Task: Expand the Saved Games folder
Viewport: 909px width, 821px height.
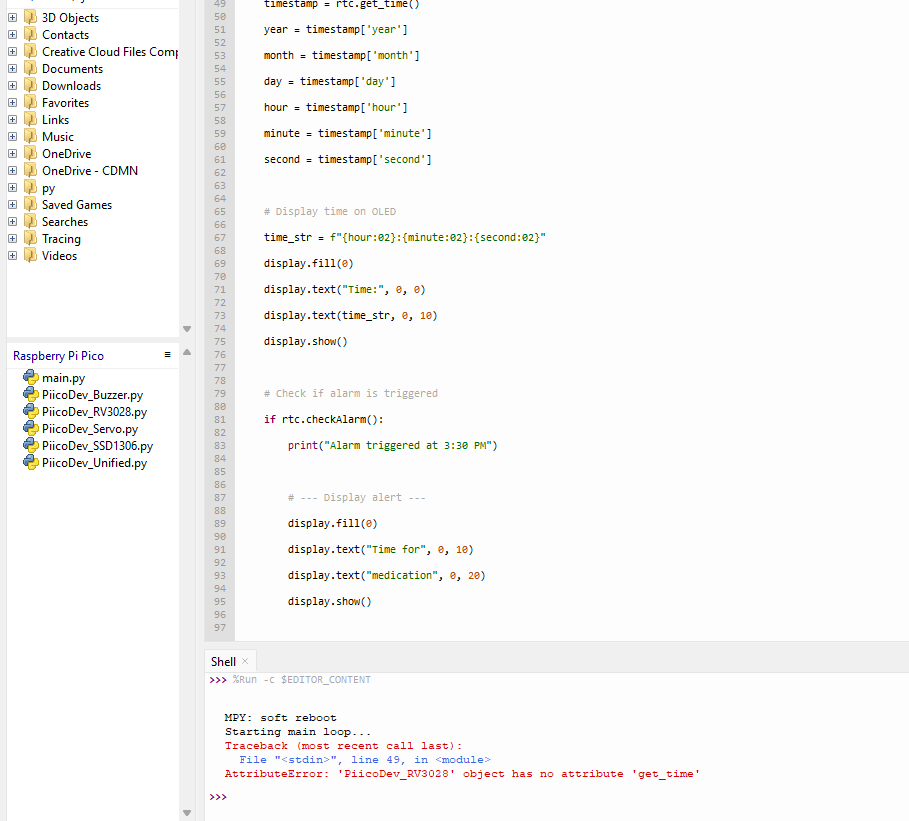Action: [x=12, y=205]
